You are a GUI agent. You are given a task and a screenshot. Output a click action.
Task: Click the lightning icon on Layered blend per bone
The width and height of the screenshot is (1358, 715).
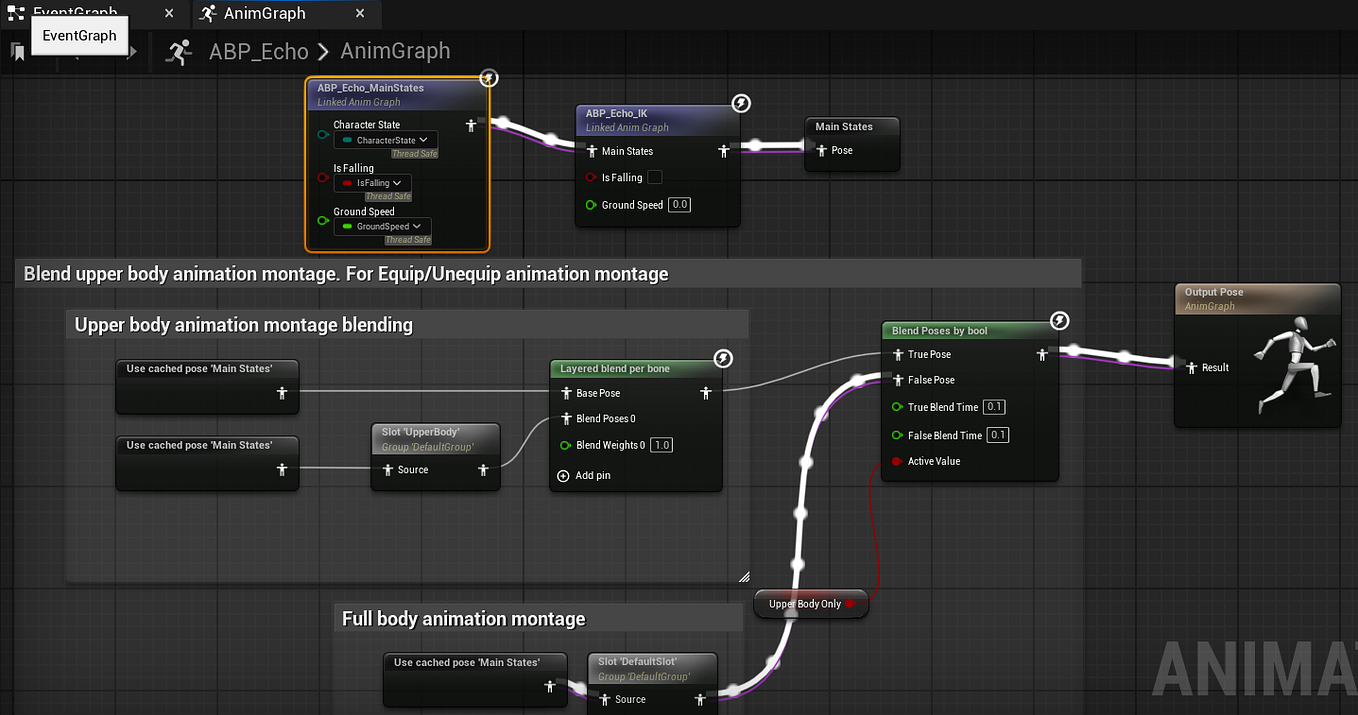point(723,358)
